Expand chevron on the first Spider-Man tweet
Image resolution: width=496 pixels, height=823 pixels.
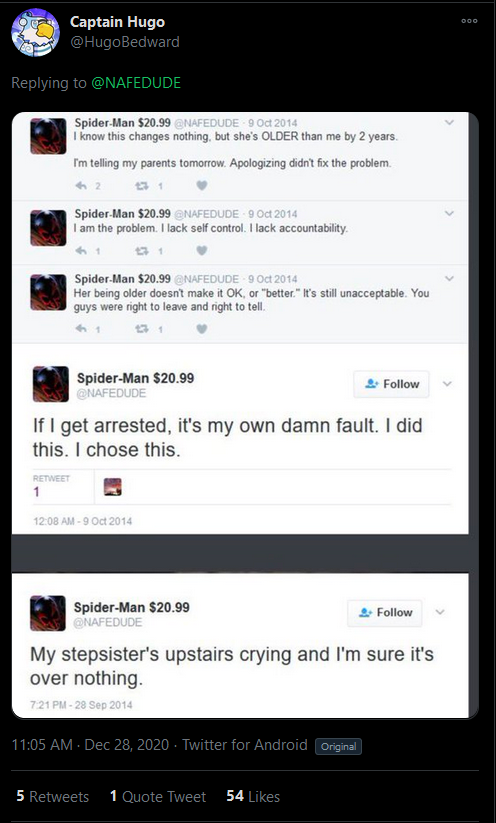point(449,123)
